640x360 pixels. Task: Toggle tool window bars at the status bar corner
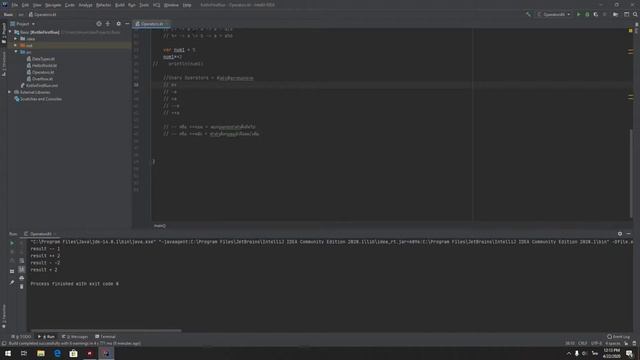4,343
